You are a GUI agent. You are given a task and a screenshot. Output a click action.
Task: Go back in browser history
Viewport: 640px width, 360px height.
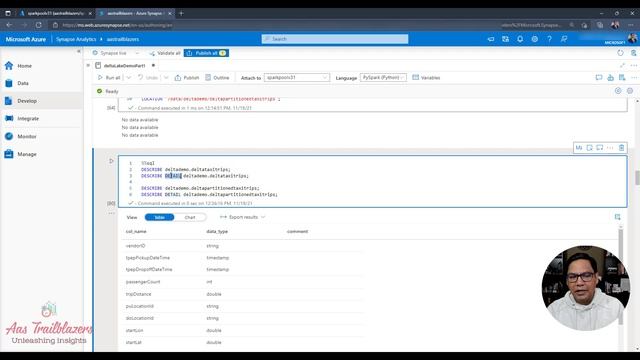pos(9,25)
